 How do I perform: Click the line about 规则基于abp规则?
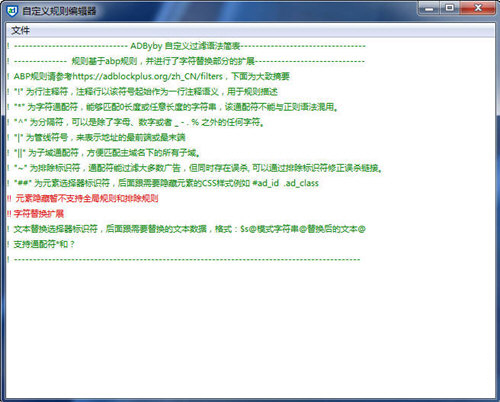186,61
